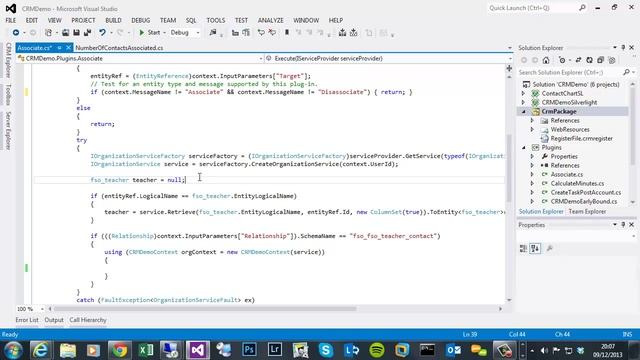Undo last edit with the Undo icon

(x=102, y=33)
